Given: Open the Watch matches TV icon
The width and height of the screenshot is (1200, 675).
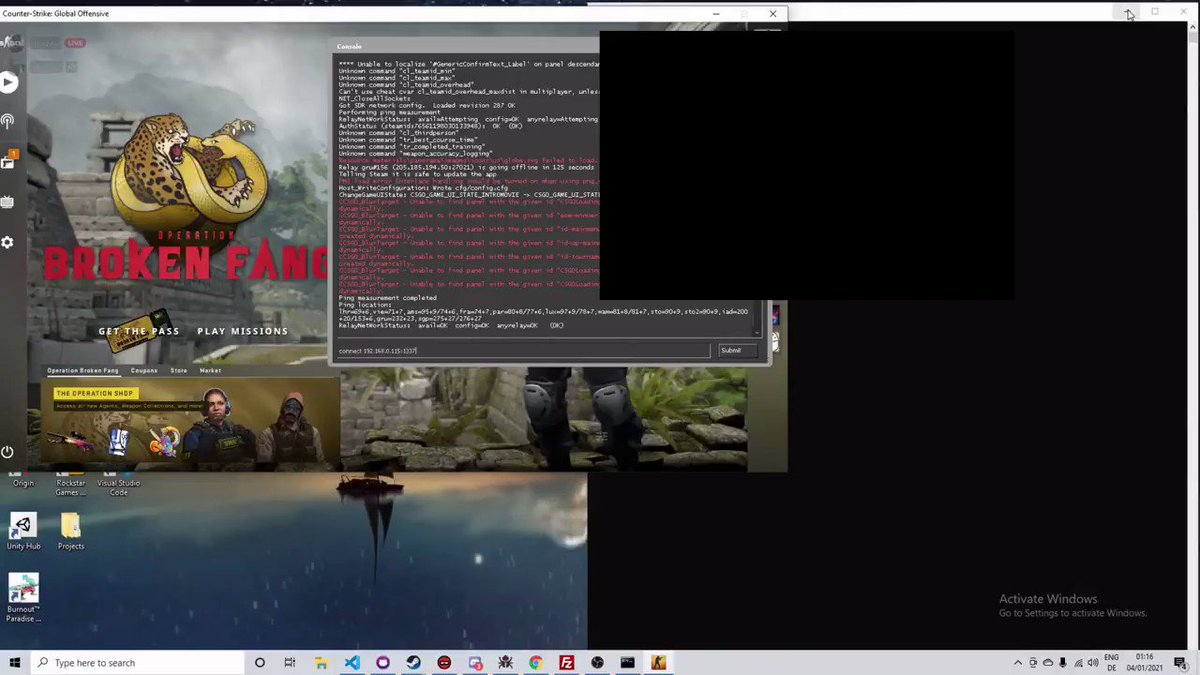Looking at the screenshot, I should coord(8,202).
